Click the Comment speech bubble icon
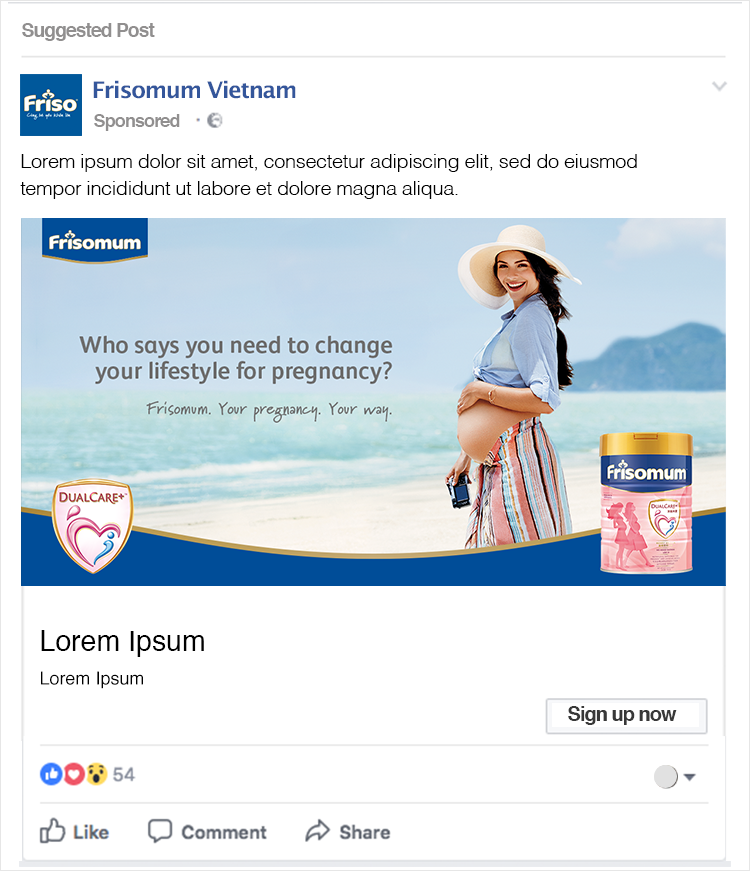 [160, 831]
